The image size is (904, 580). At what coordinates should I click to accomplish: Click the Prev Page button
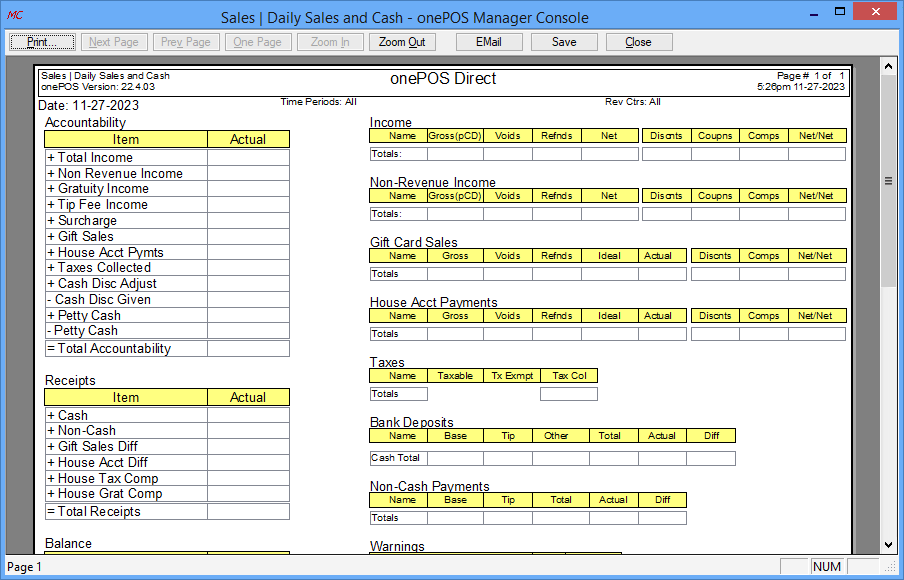coord(186,42)
